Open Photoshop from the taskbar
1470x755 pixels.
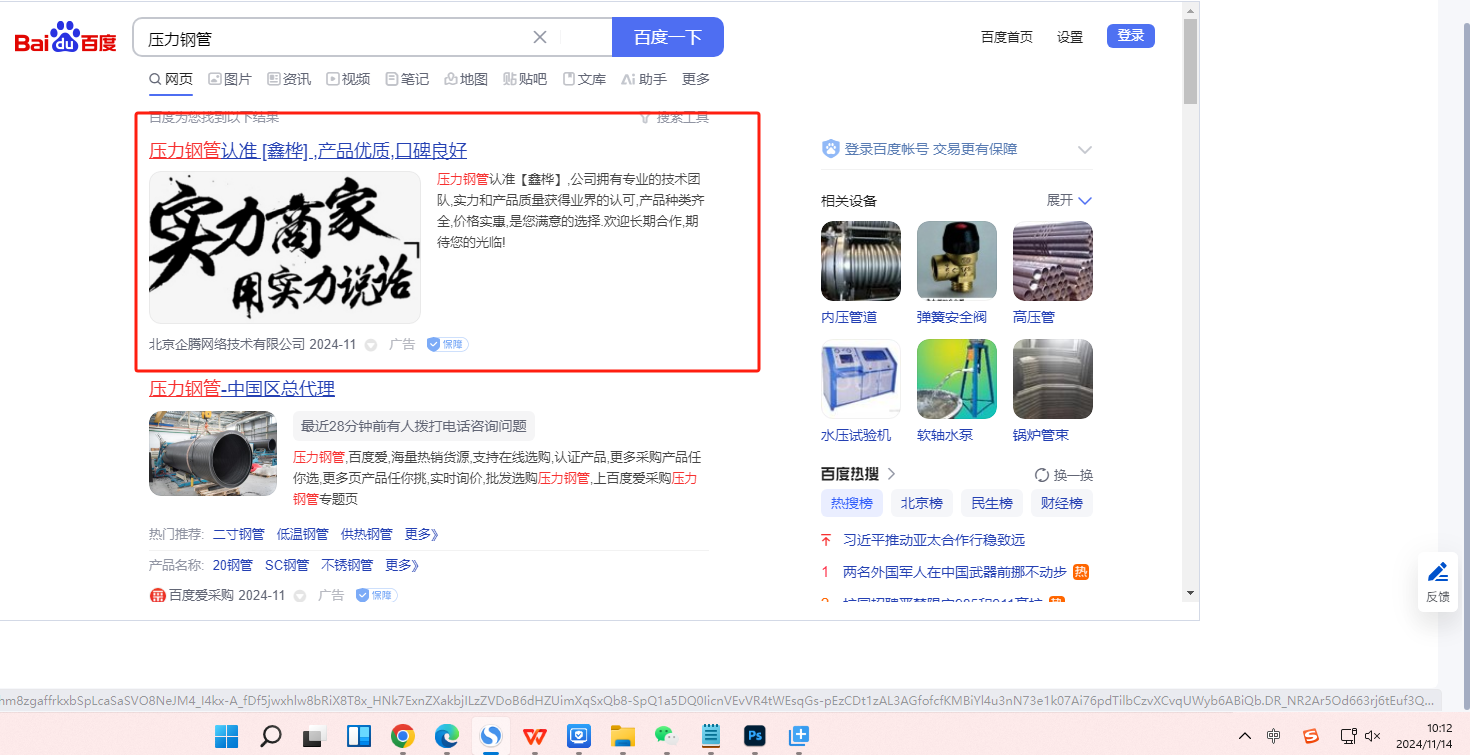(755, 737)
